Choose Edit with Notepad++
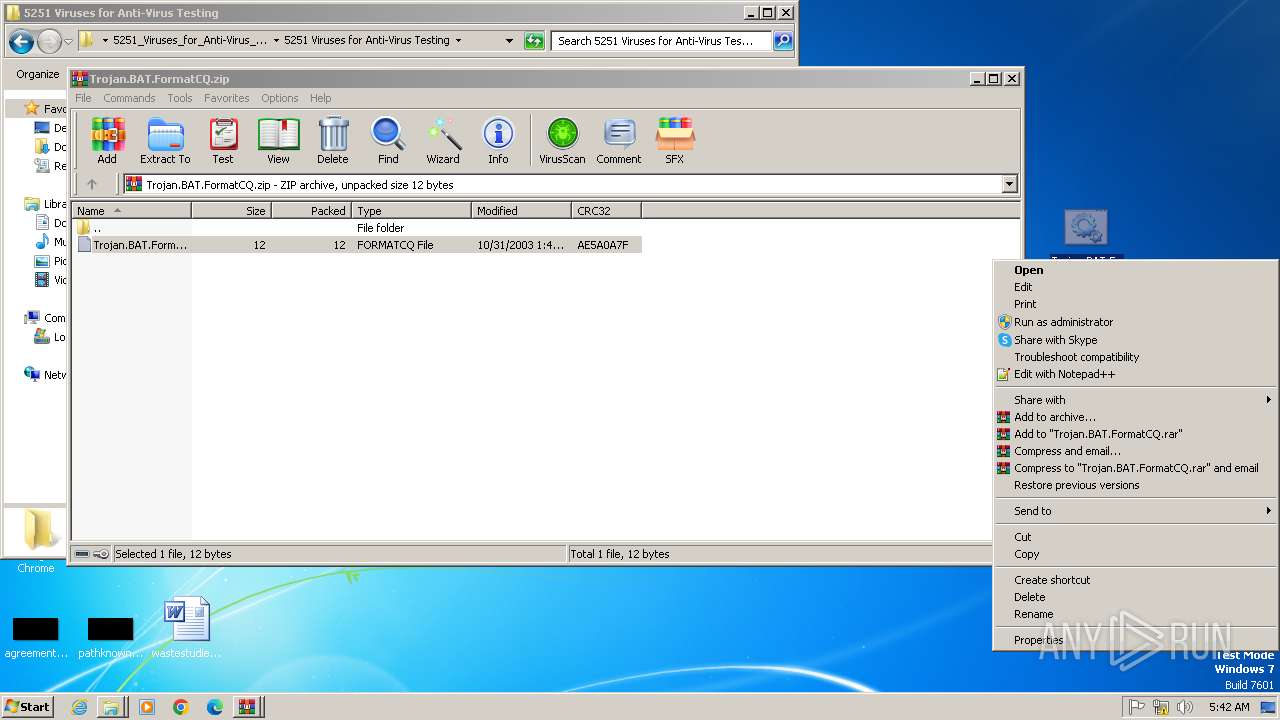Image resolution: width=1280 pixels, height=720 pixels. tap(1136, 374)
